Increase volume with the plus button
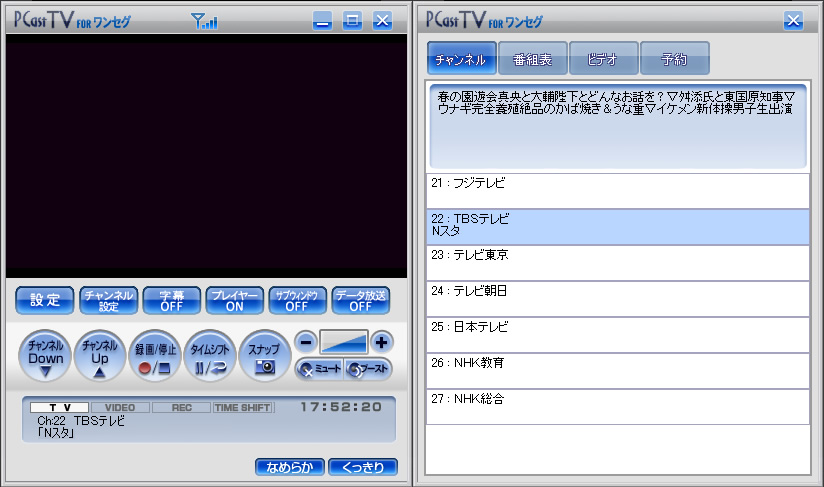 (x=381, y=342)
